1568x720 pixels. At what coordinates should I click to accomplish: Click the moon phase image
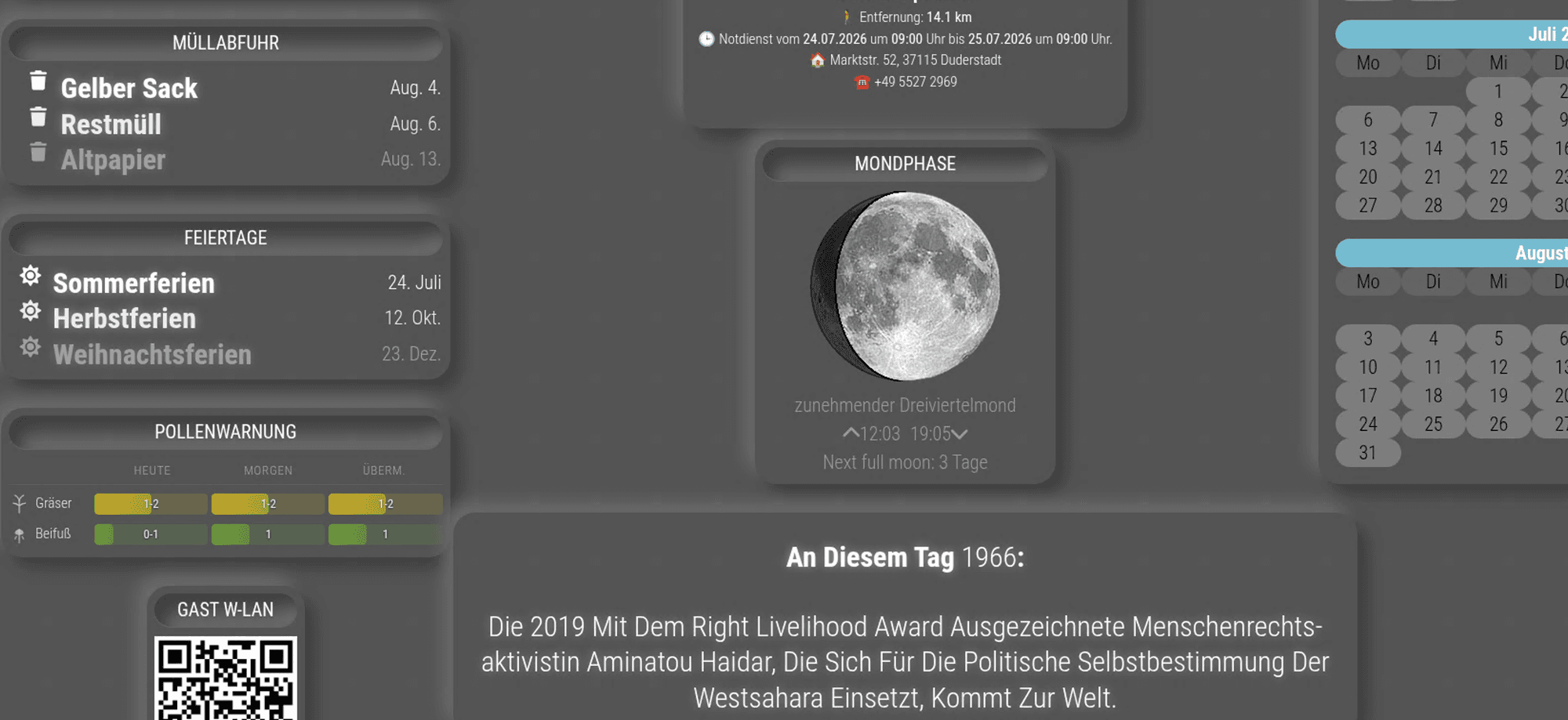pos(905,286)
